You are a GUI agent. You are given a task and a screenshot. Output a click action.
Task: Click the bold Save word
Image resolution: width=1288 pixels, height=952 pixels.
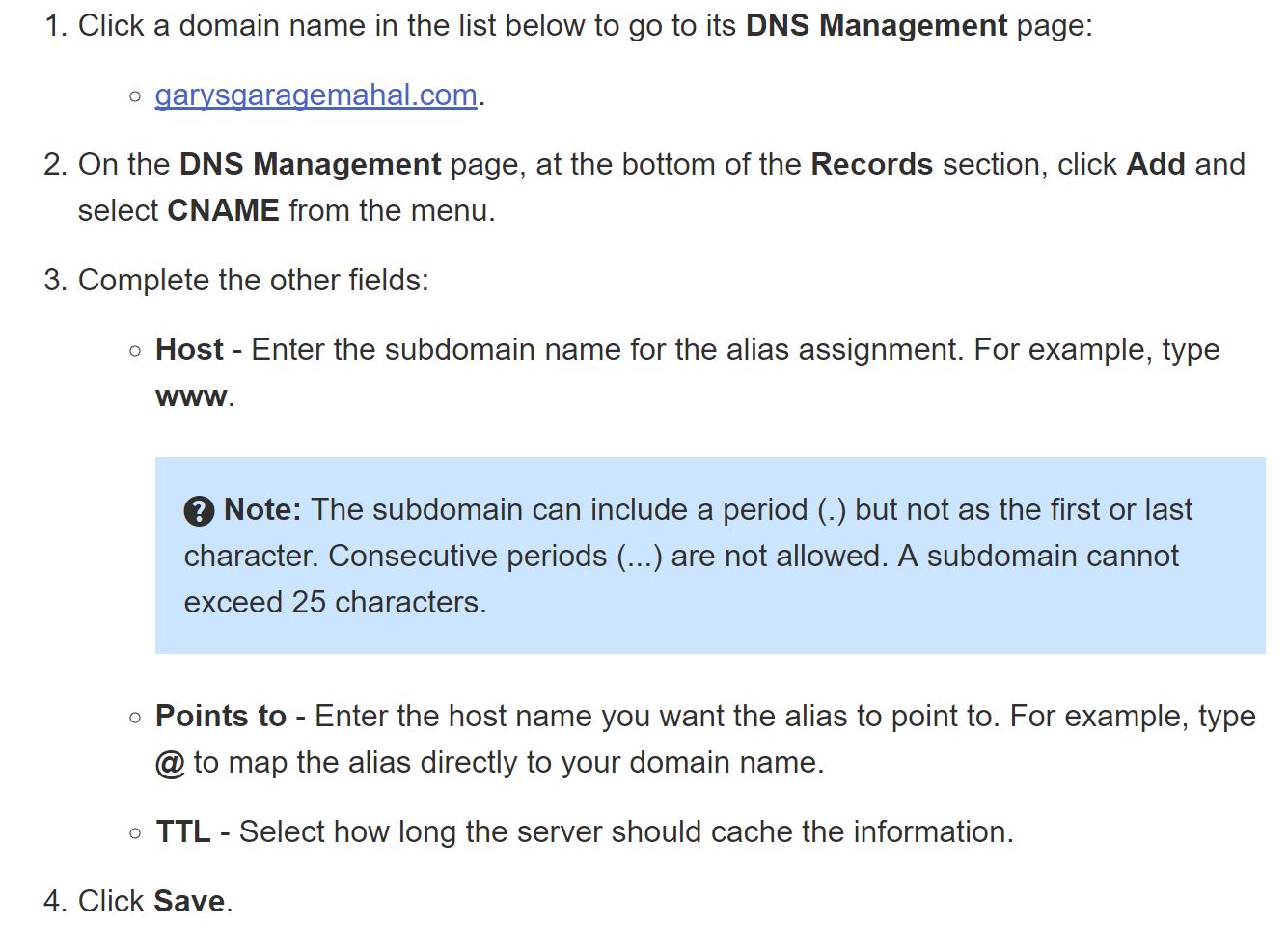point(189,901)
